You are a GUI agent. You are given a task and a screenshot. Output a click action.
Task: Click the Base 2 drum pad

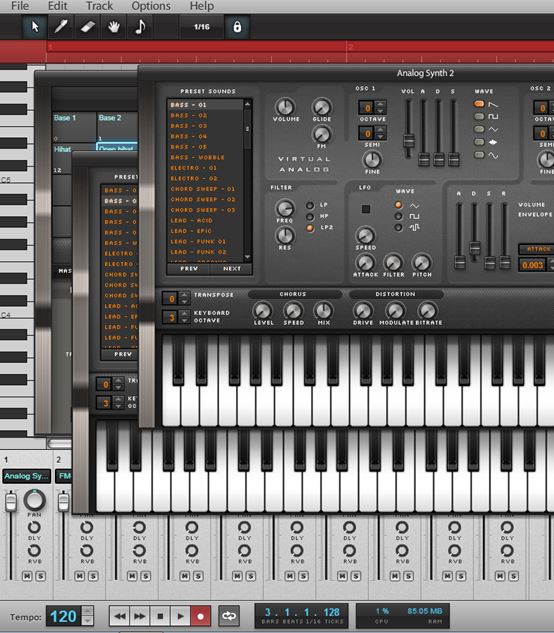[x=118, y=127]
